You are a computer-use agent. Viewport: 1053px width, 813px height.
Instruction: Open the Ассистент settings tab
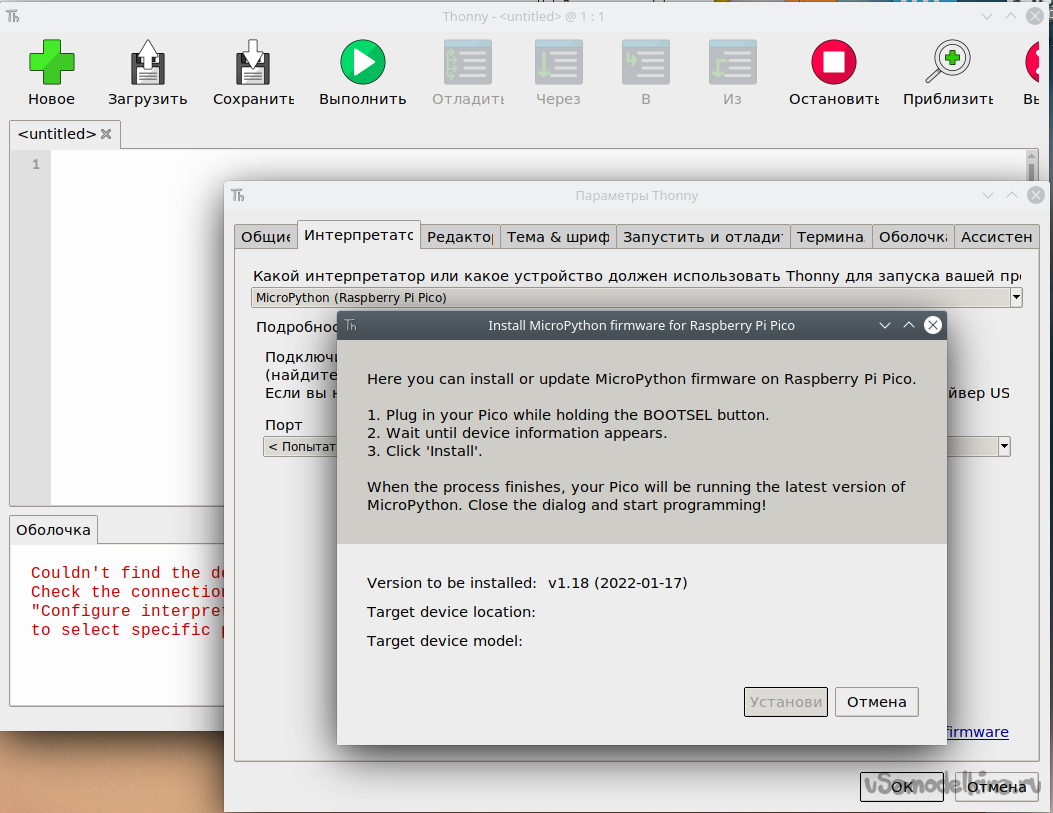pyautogui.click(x=997, y=237)
